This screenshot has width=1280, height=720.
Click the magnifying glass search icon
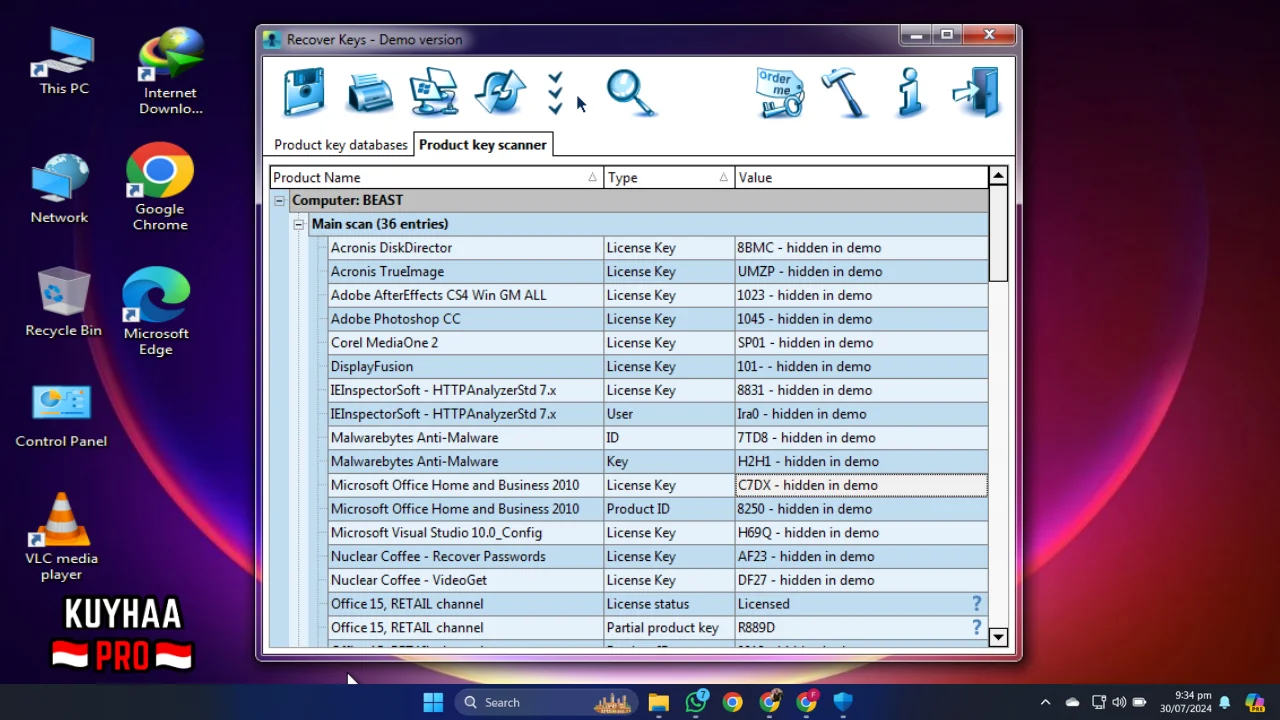(x=631, y=93)
